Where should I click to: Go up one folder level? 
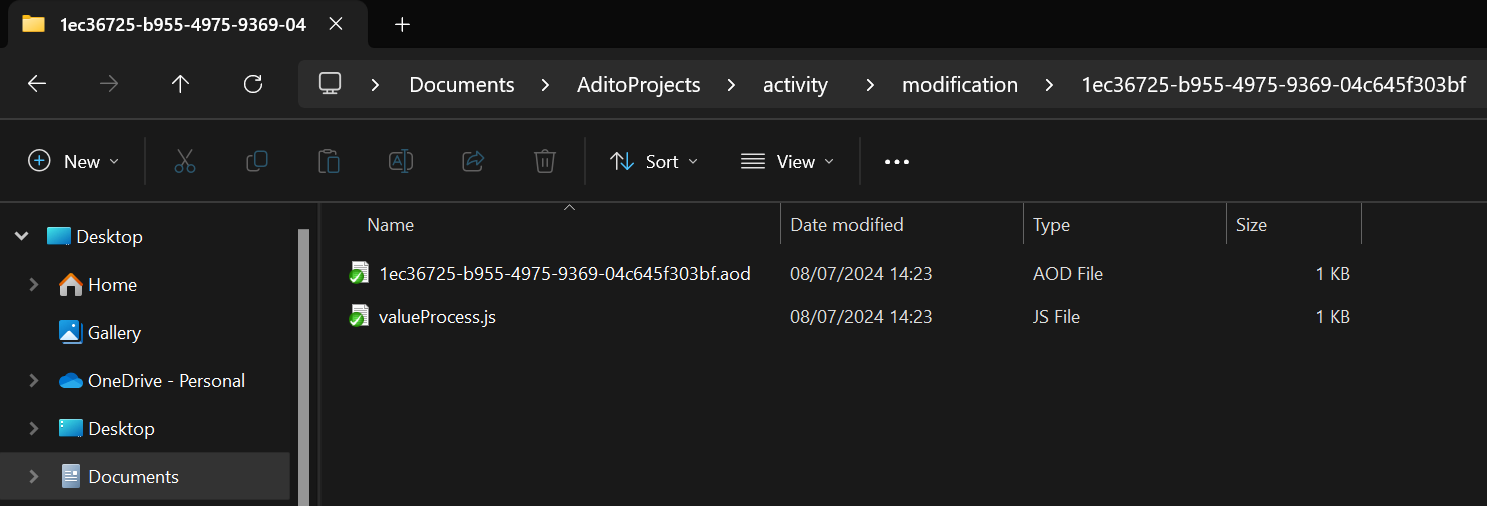tap(181, 84)
